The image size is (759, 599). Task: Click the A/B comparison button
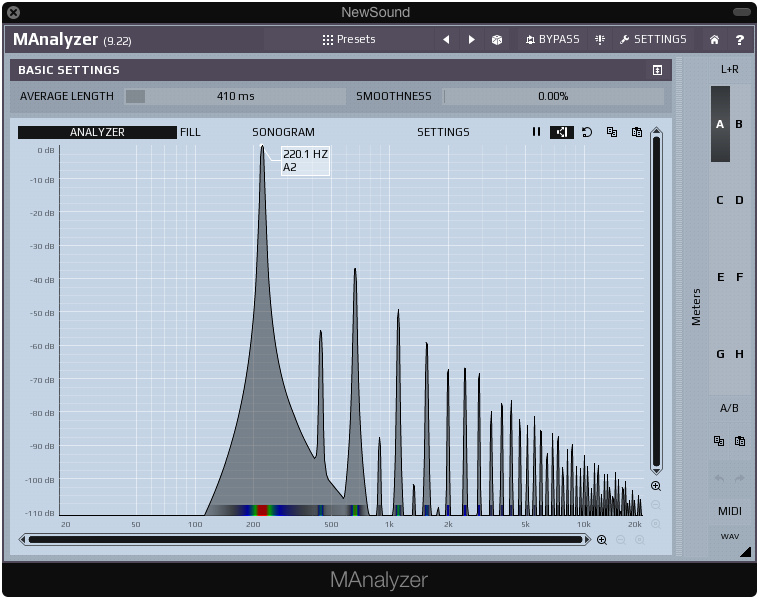(x=729, y=408)
